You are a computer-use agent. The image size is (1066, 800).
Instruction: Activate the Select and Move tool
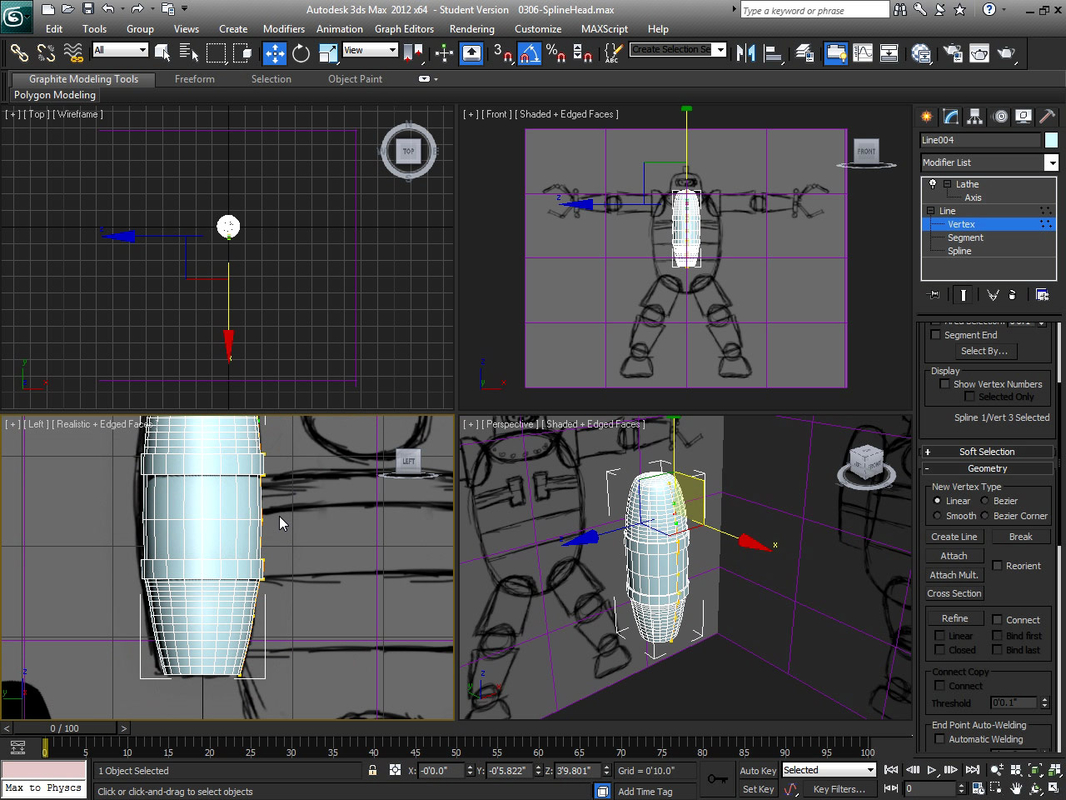click(x=274, y=53)
